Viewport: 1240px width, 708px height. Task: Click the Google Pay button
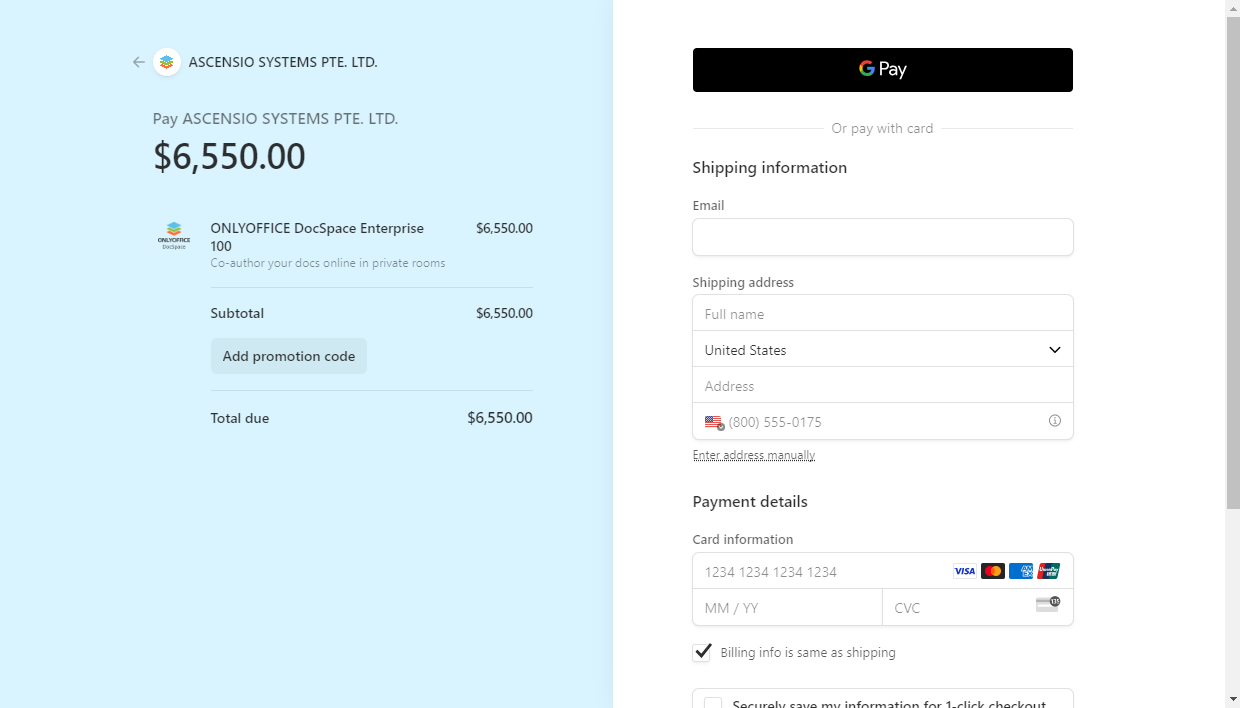tap(882, 70)
